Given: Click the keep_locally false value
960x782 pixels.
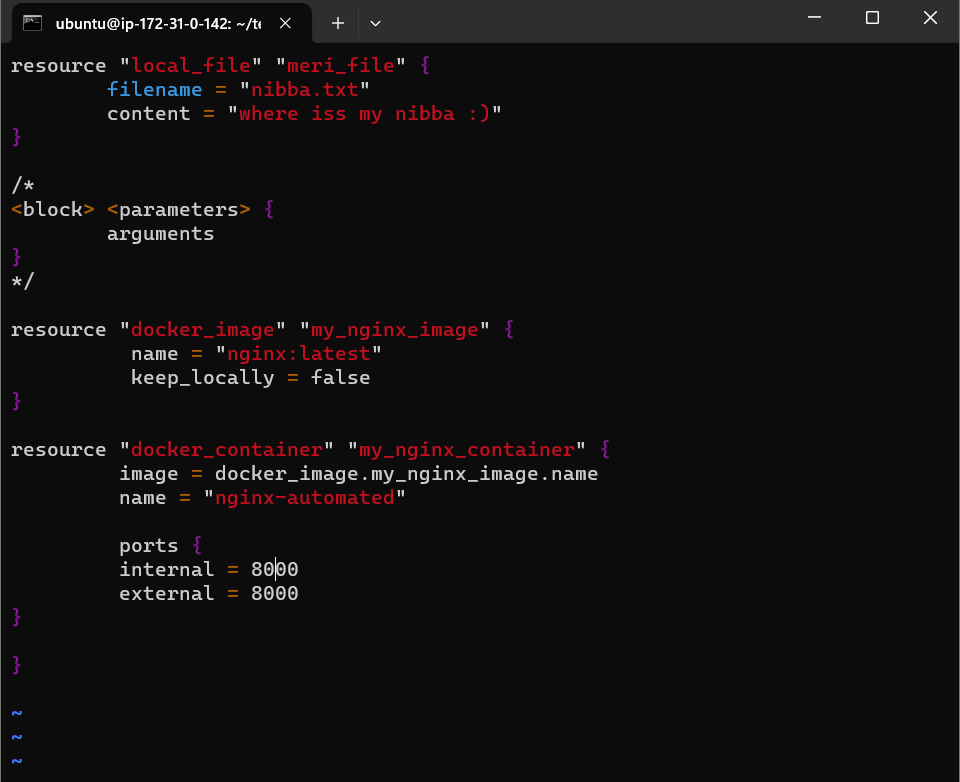Looking at the screenshot, I should tap(340, 377).
